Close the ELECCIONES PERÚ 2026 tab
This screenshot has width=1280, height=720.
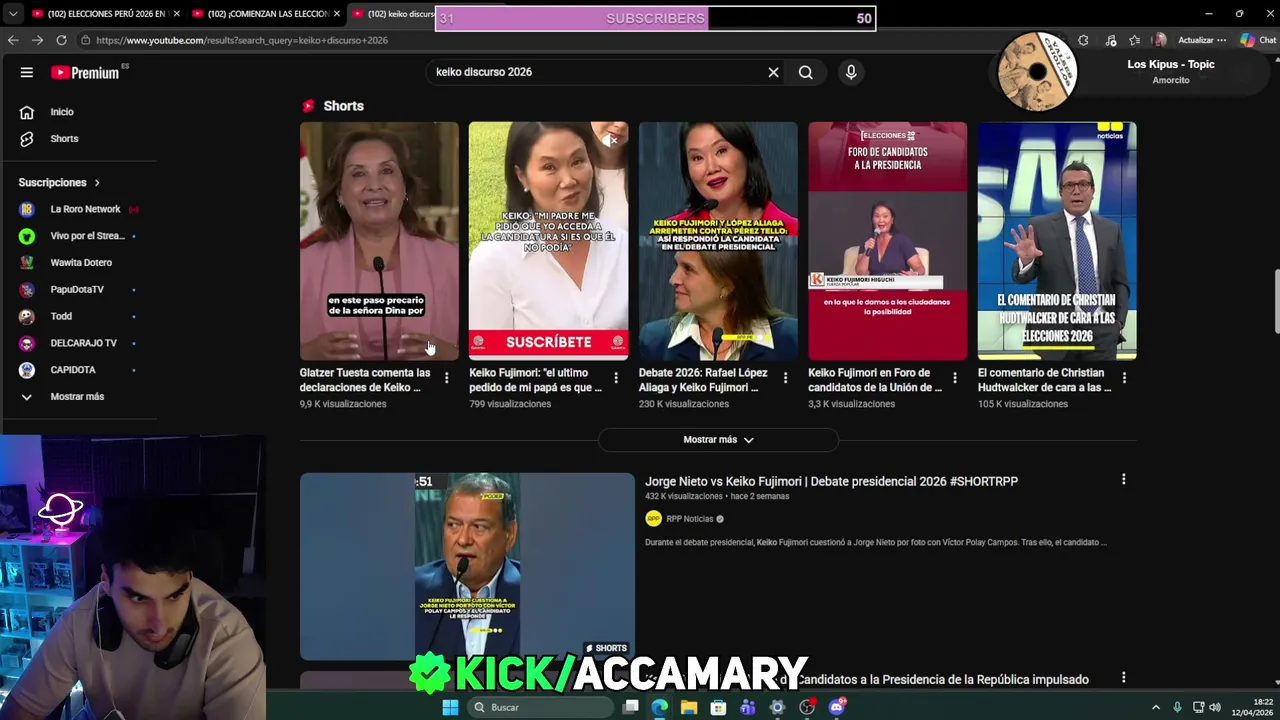176,14
